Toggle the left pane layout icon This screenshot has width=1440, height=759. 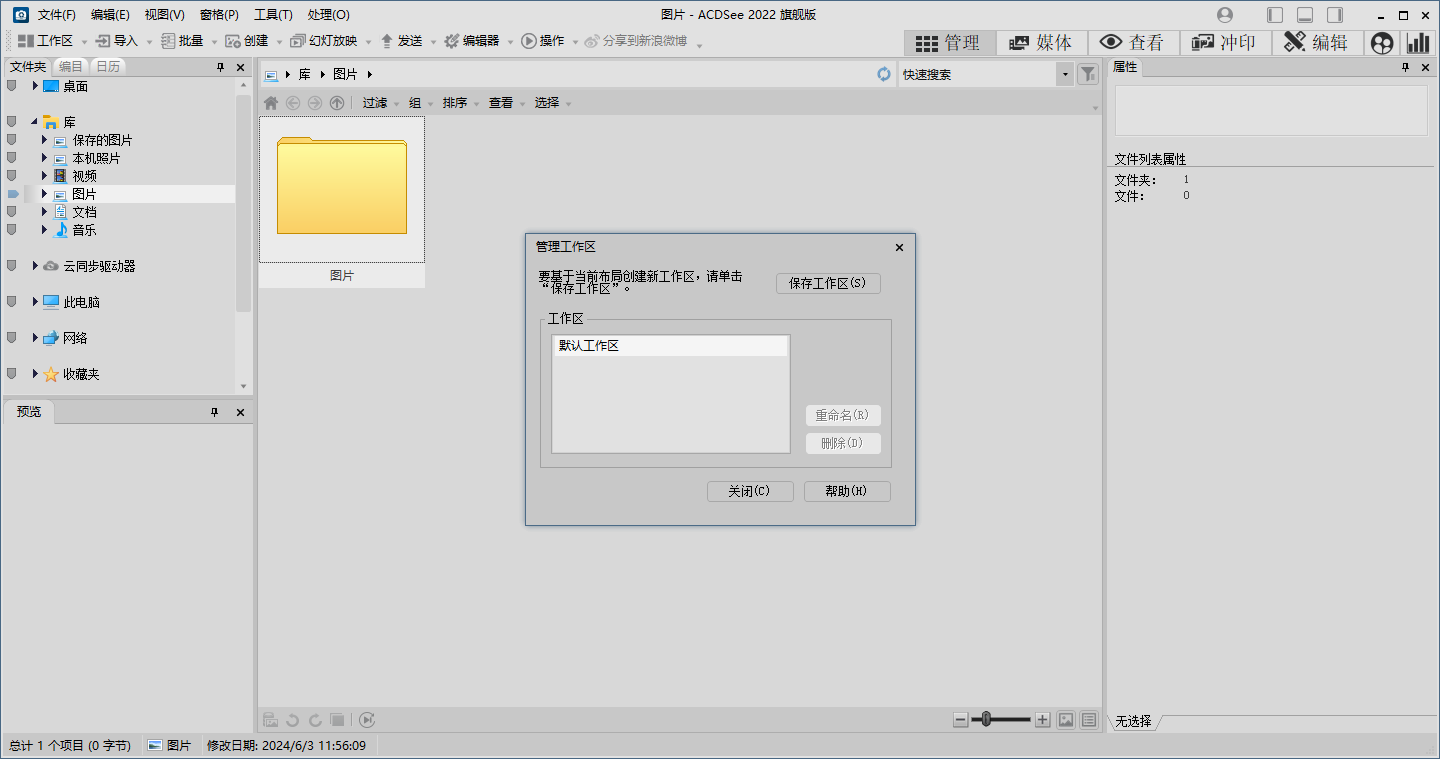point(1275,15)
